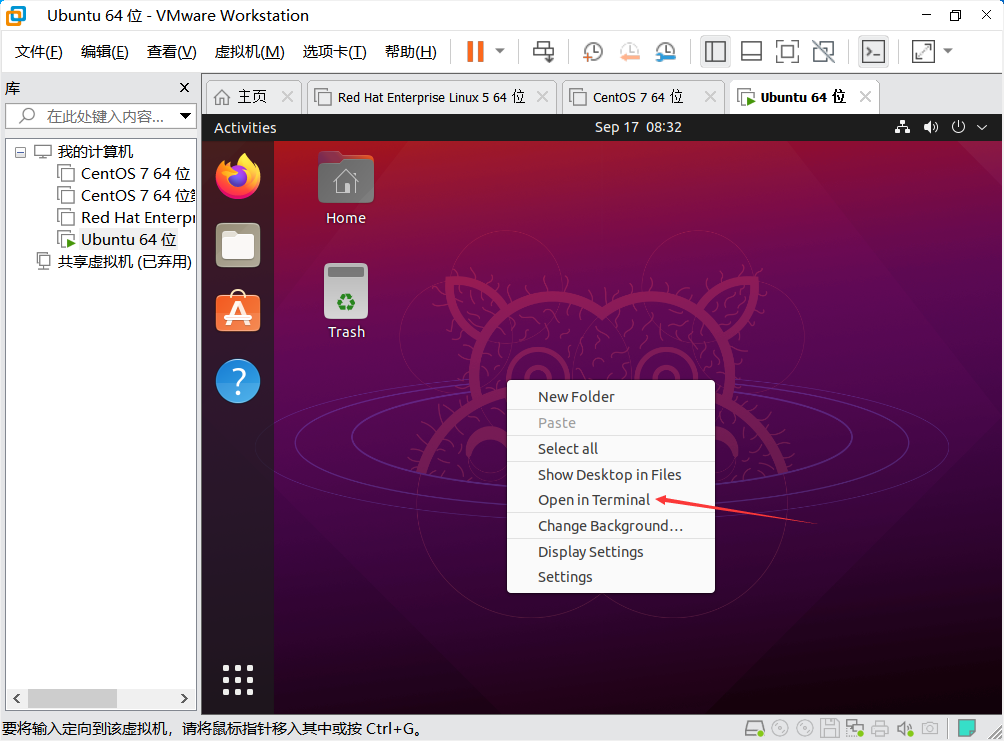1004x741 pixels.
Task: Open the 查看(V) menu
Action: click(171, 52)
